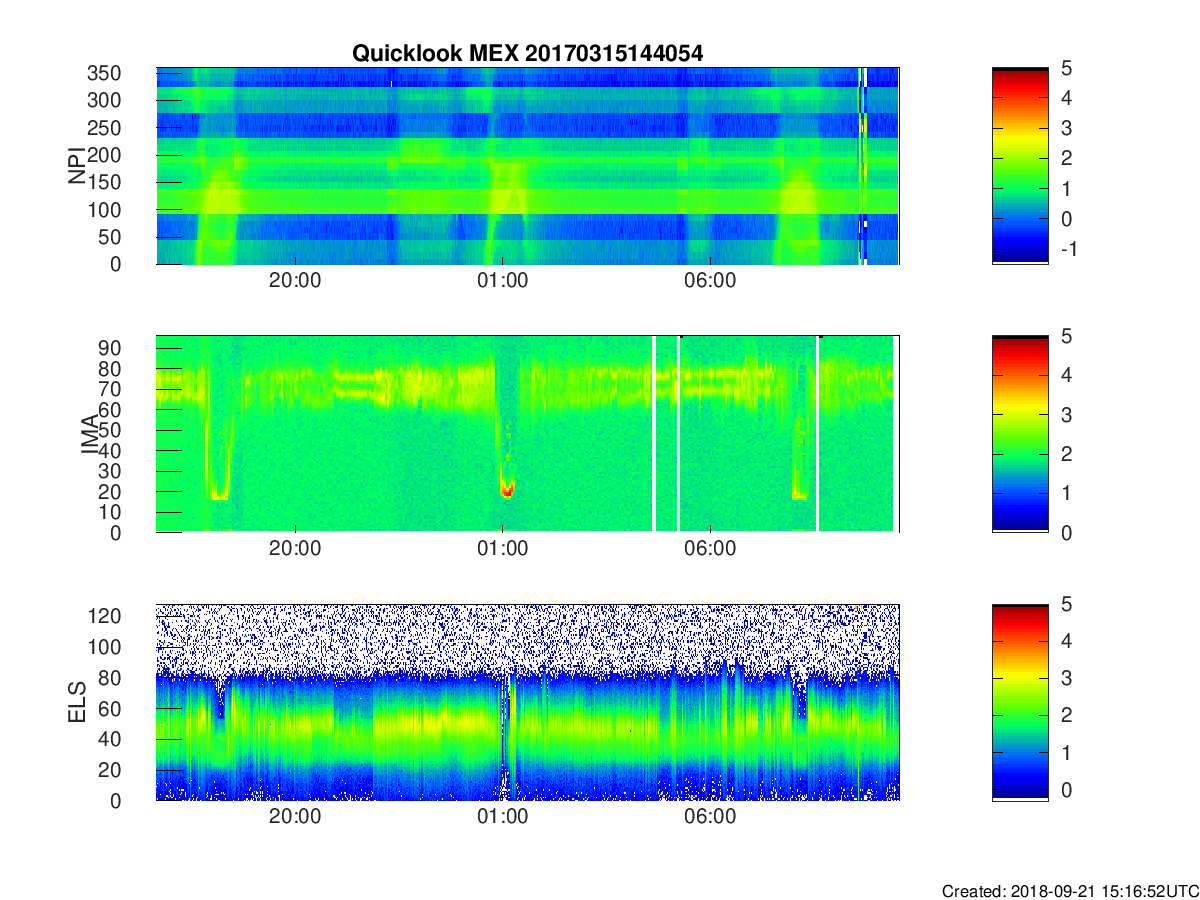This screenshot has width=1200, height=900.
Task: Click the 20:00 time label under IMA plot
Action: pyautogui.click(x=295, y=549)
